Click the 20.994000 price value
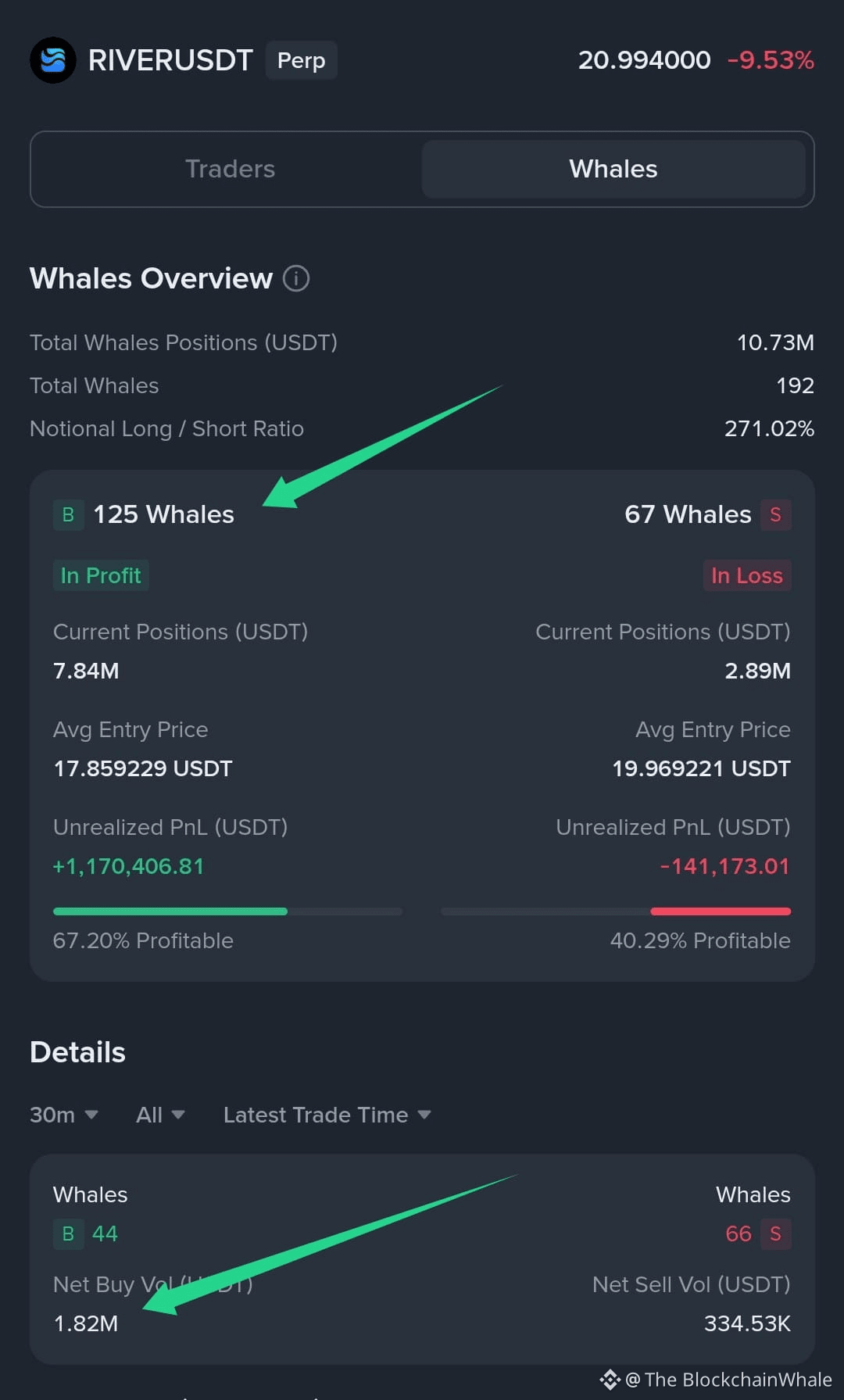 (644, 60)
